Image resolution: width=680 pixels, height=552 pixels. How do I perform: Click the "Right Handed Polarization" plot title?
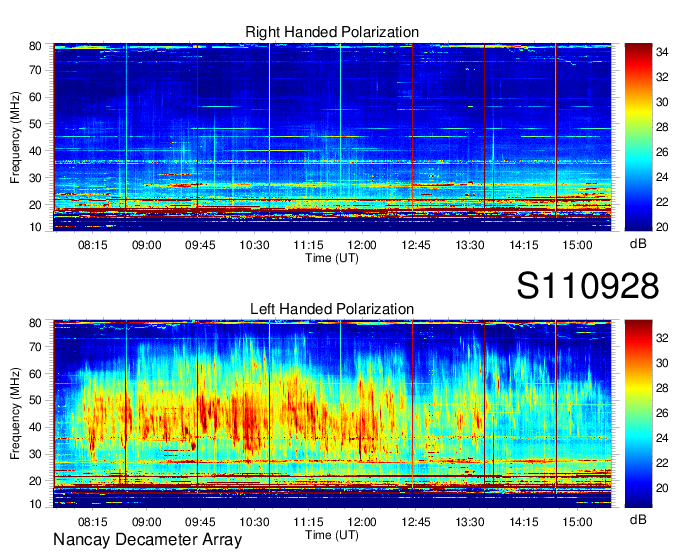(332, 32)
